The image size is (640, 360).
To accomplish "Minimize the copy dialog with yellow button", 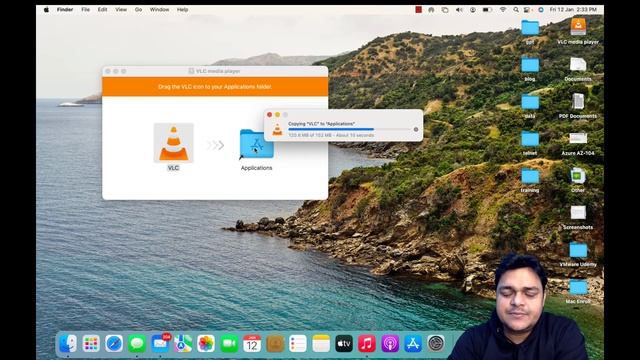I will (278, 115).
